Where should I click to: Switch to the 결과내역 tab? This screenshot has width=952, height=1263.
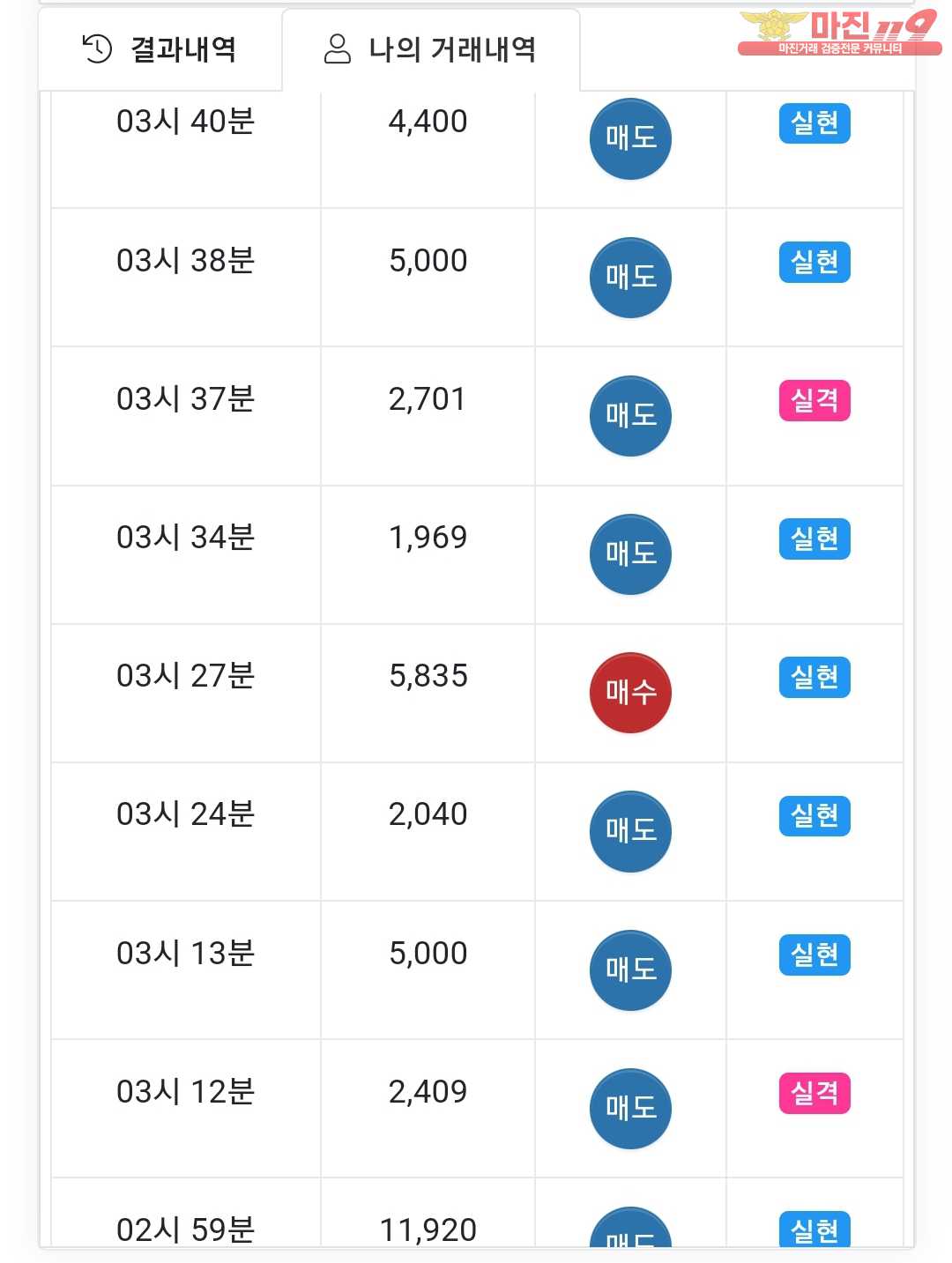pyautogui.click(x=160, y=49)
